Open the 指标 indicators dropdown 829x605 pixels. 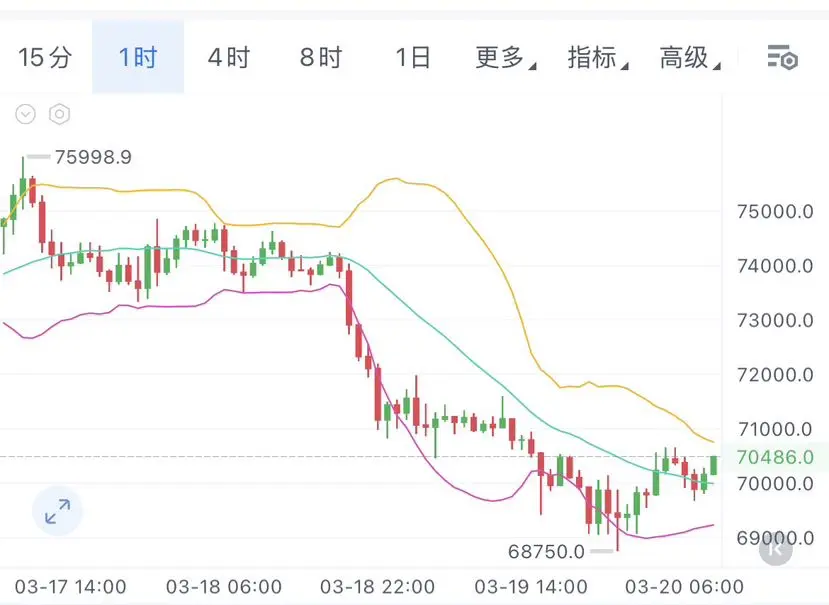pos(597,58)
